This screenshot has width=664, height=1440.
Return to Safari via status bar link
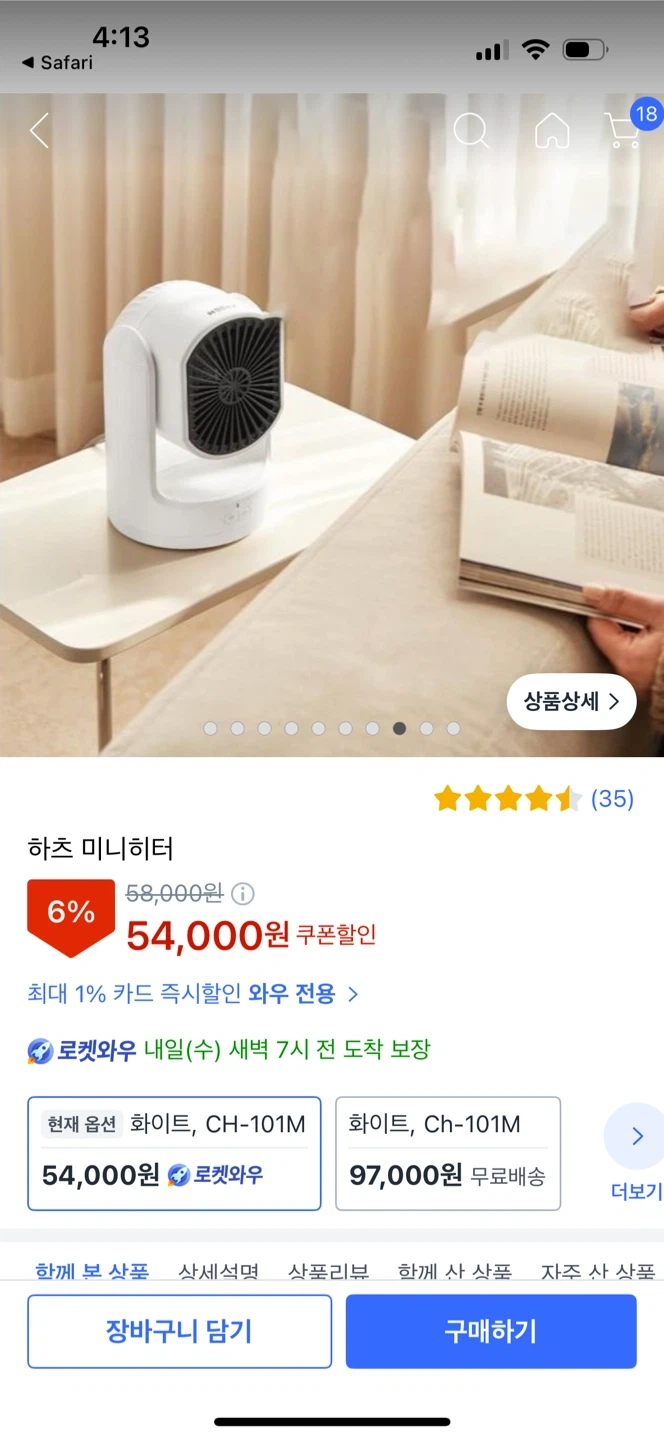pyautogui.click(x=57, y=62)
